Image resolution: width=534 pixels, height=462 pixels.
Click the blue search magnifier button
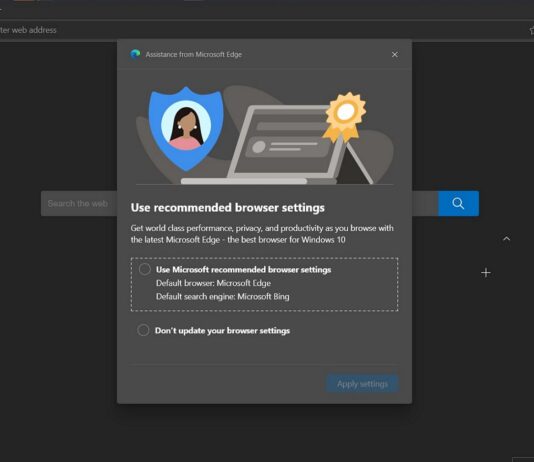[x=458, y=203]
